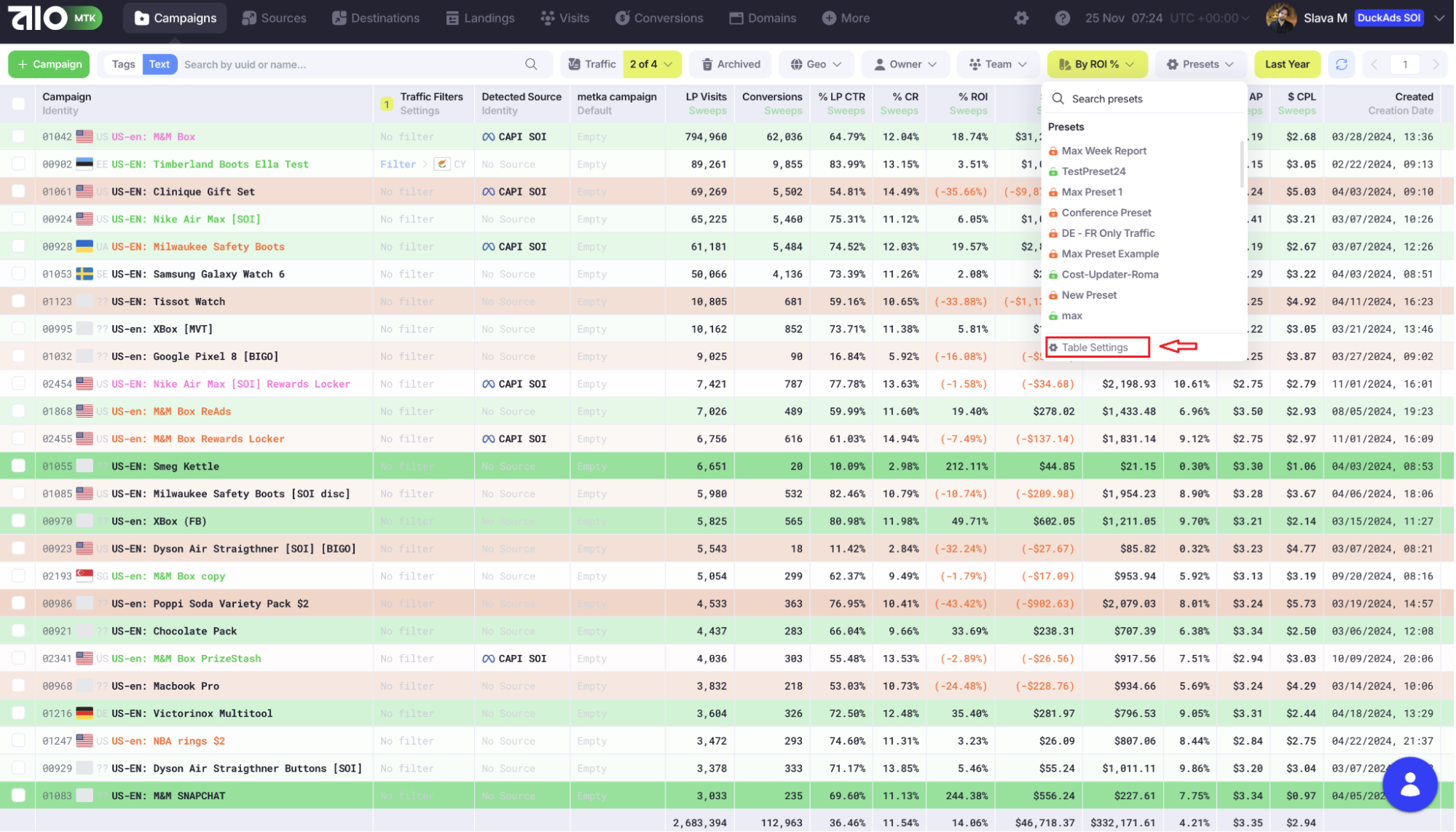Focus the Search presets input field
Viewport: 1456px width, 832px height.
tap(1151, 98)
